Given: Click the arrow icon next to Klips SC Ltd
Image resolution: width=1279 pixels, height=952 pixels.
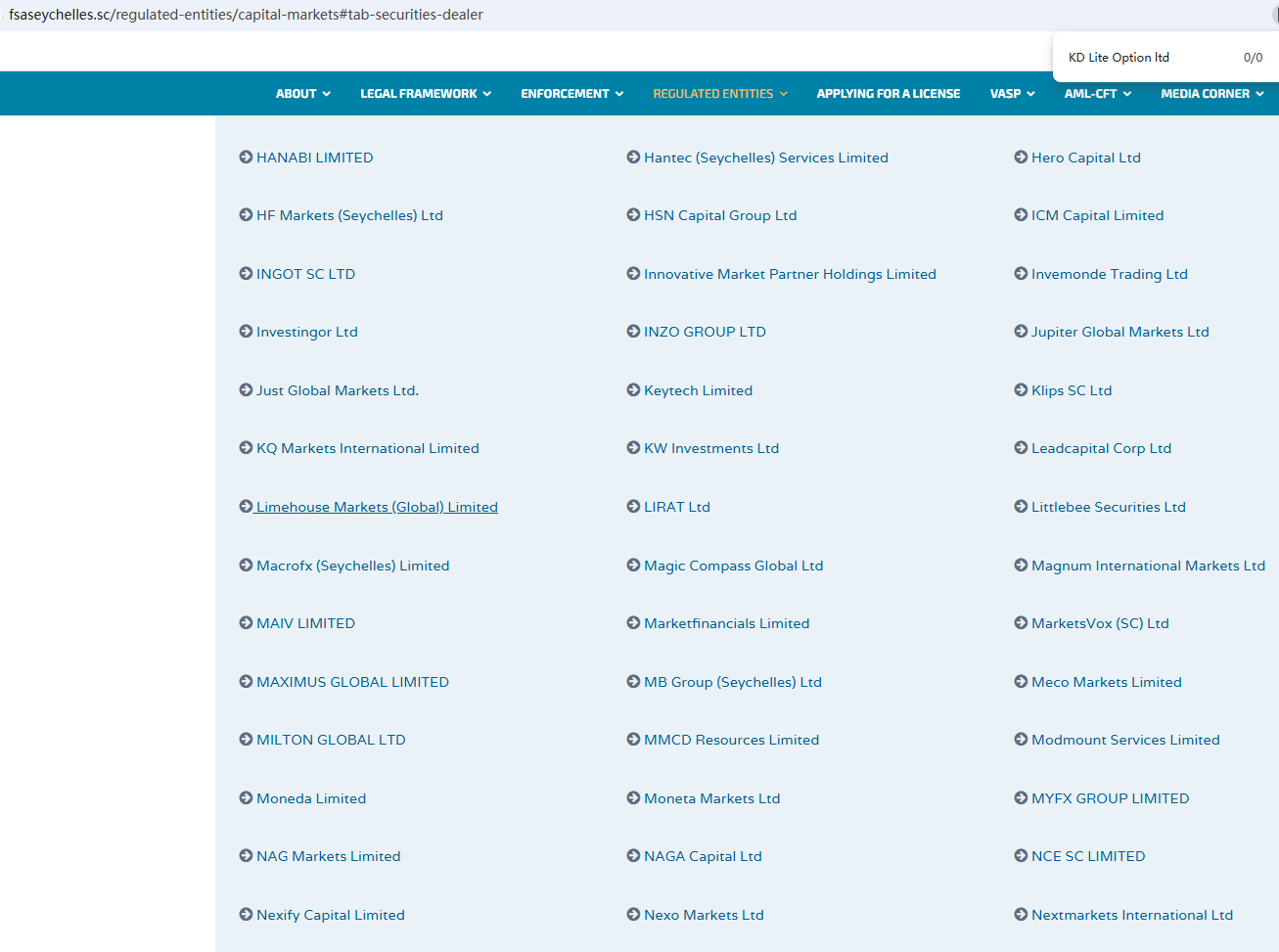Looking at the screenshot, I should (1021, 389).
